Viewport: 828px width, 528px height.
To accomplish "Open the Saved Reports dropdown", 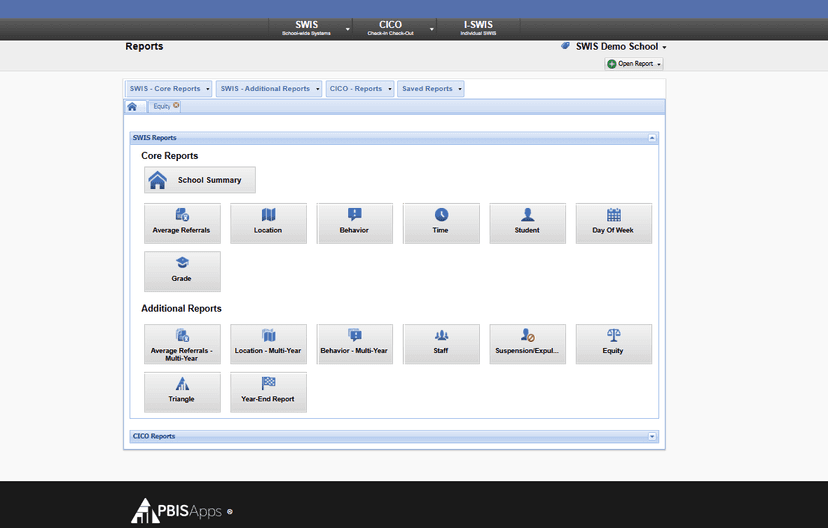I will pos(431,89).
